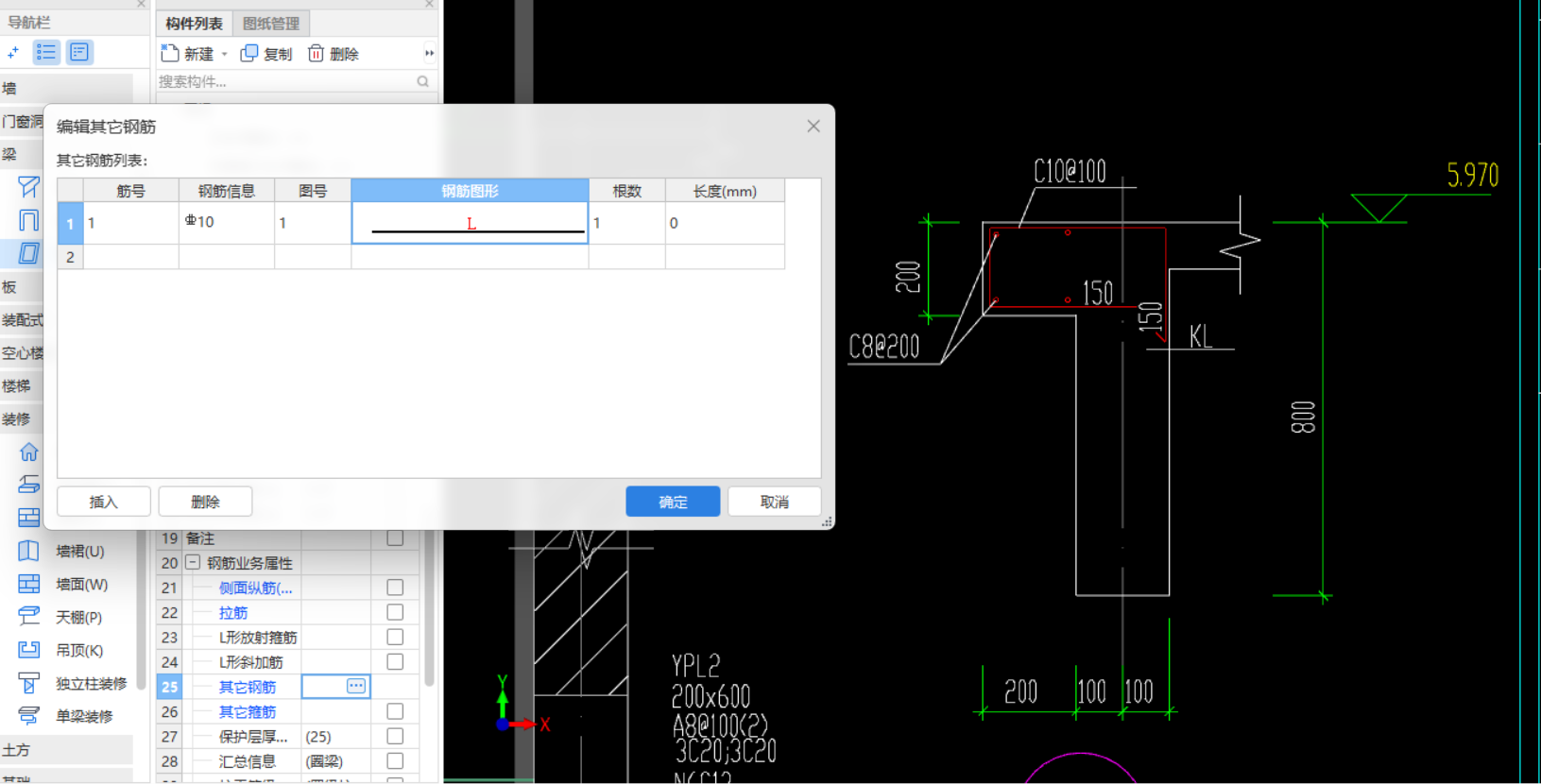Select the 墙面(W) brick icon

[29, 584]
